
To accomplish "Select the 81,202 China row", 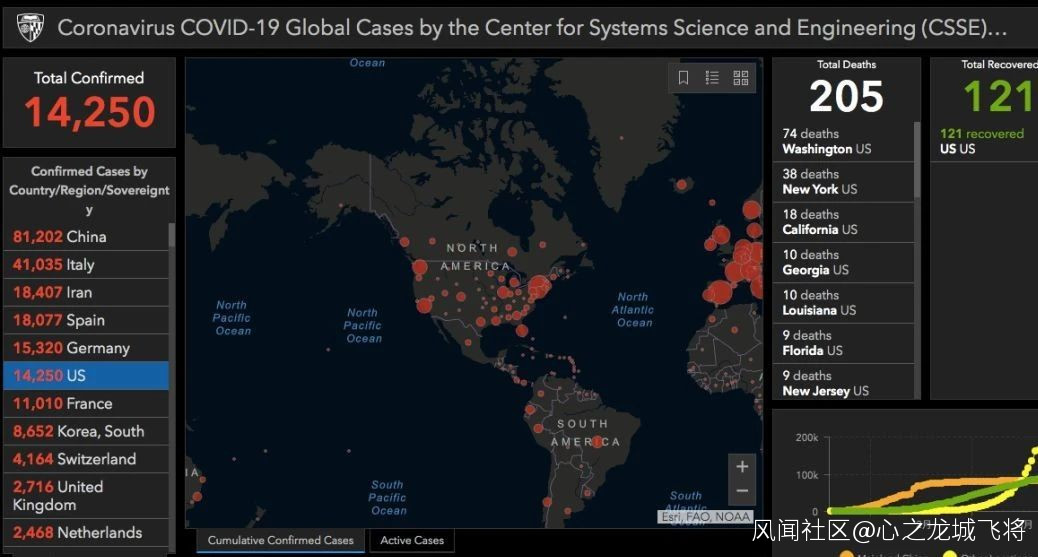I will pyautogui.click(x=86, y=236).
